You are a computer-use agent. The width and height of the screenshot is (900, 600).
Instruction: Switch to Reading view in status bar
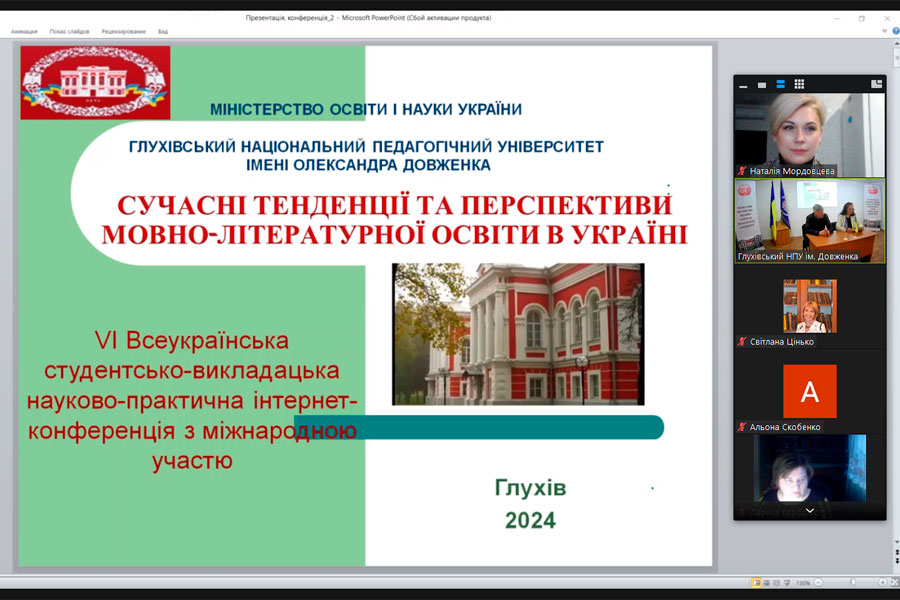pos(776,583)
